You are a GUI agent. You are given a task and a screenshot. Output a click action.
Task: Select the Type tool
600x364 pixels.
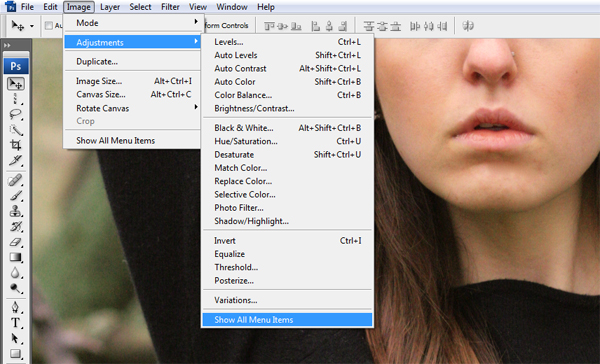tap(16, 323)
